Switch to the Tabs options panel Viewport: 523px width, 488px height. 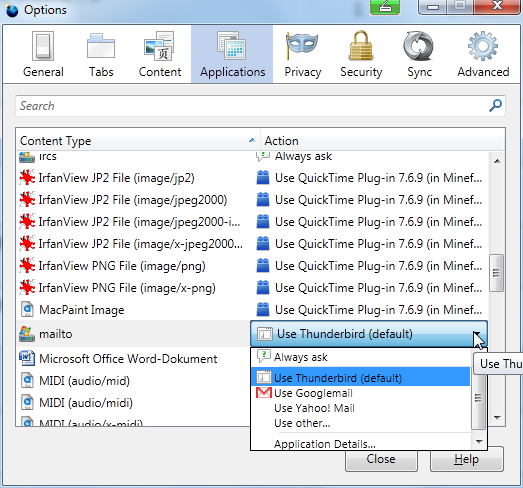(x=101, y=54)
